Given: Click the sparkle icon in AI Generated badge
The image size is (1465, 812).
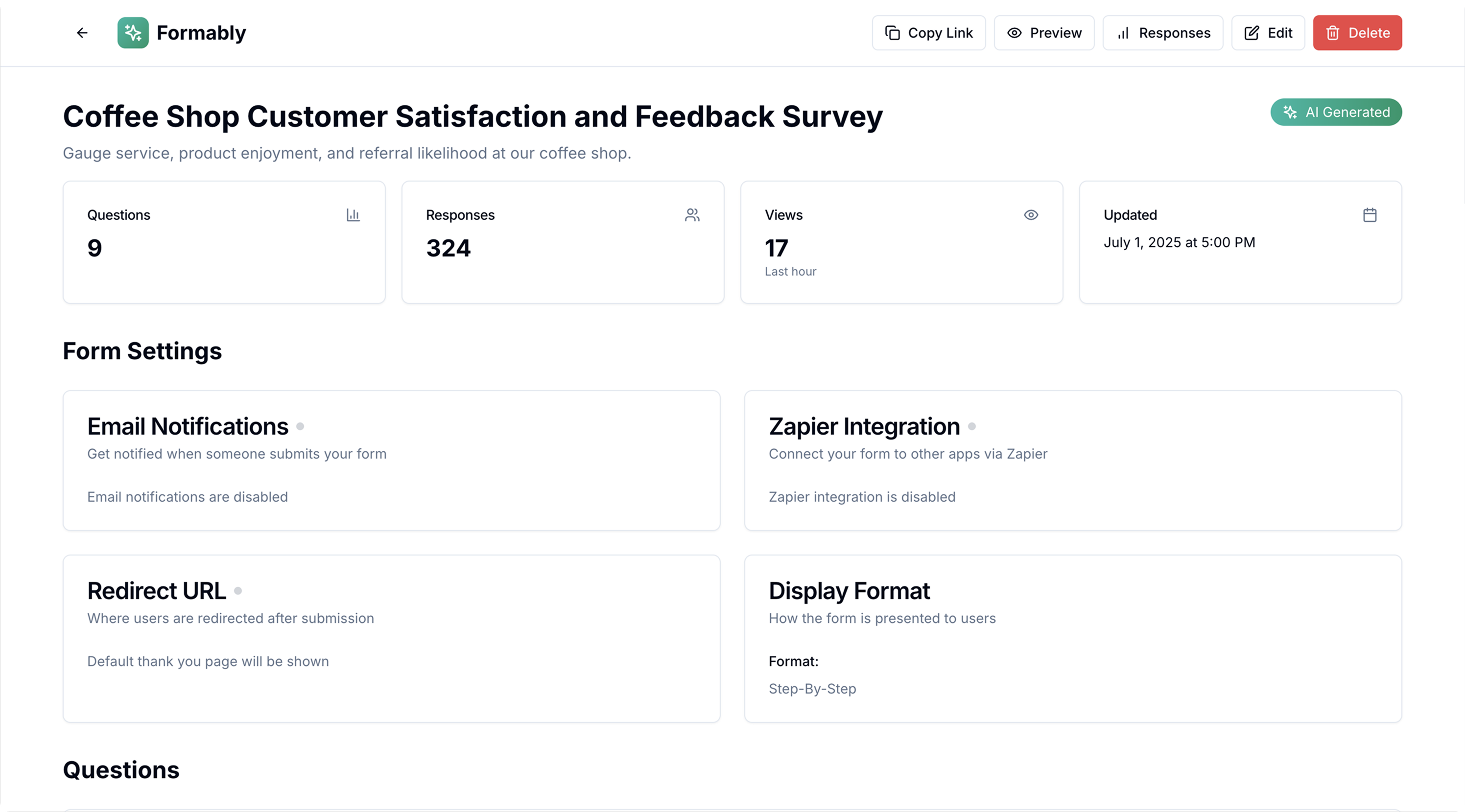Looking at the screenshot, I should coord(1290,113).
